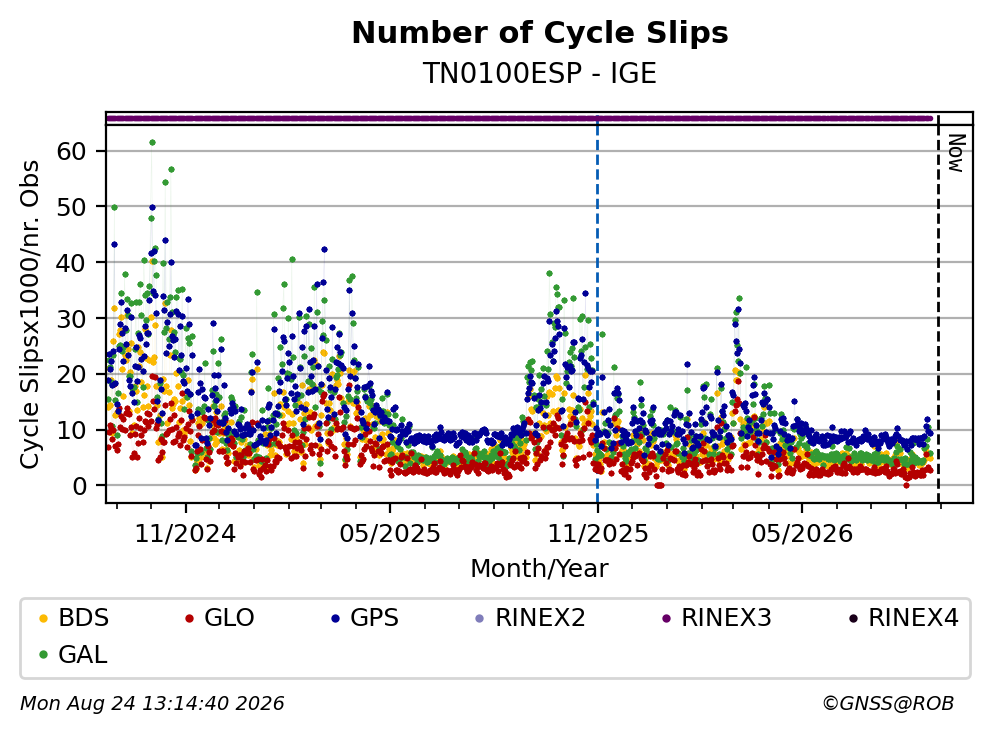The image size is (993, 734).
Task: Click the red GLO legend marker
Action: (189, 618)
